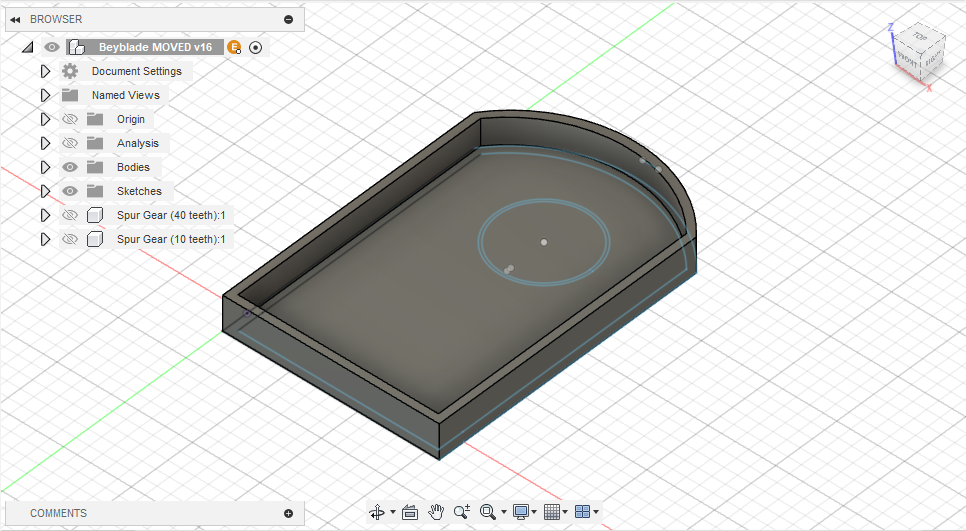
Task: Expand the Named Views folder
Action: coord(45,95)
